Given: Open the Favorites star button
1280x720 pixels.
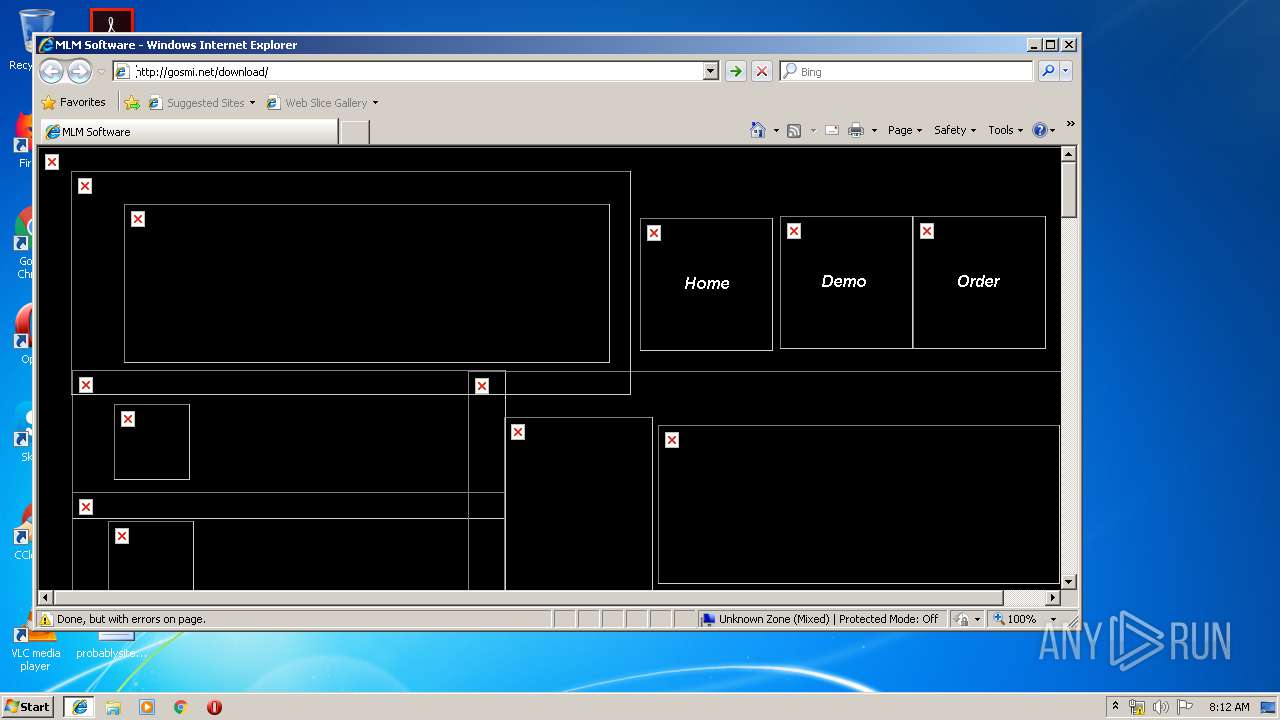Looking at the screenshot, I should click(73, 102).
